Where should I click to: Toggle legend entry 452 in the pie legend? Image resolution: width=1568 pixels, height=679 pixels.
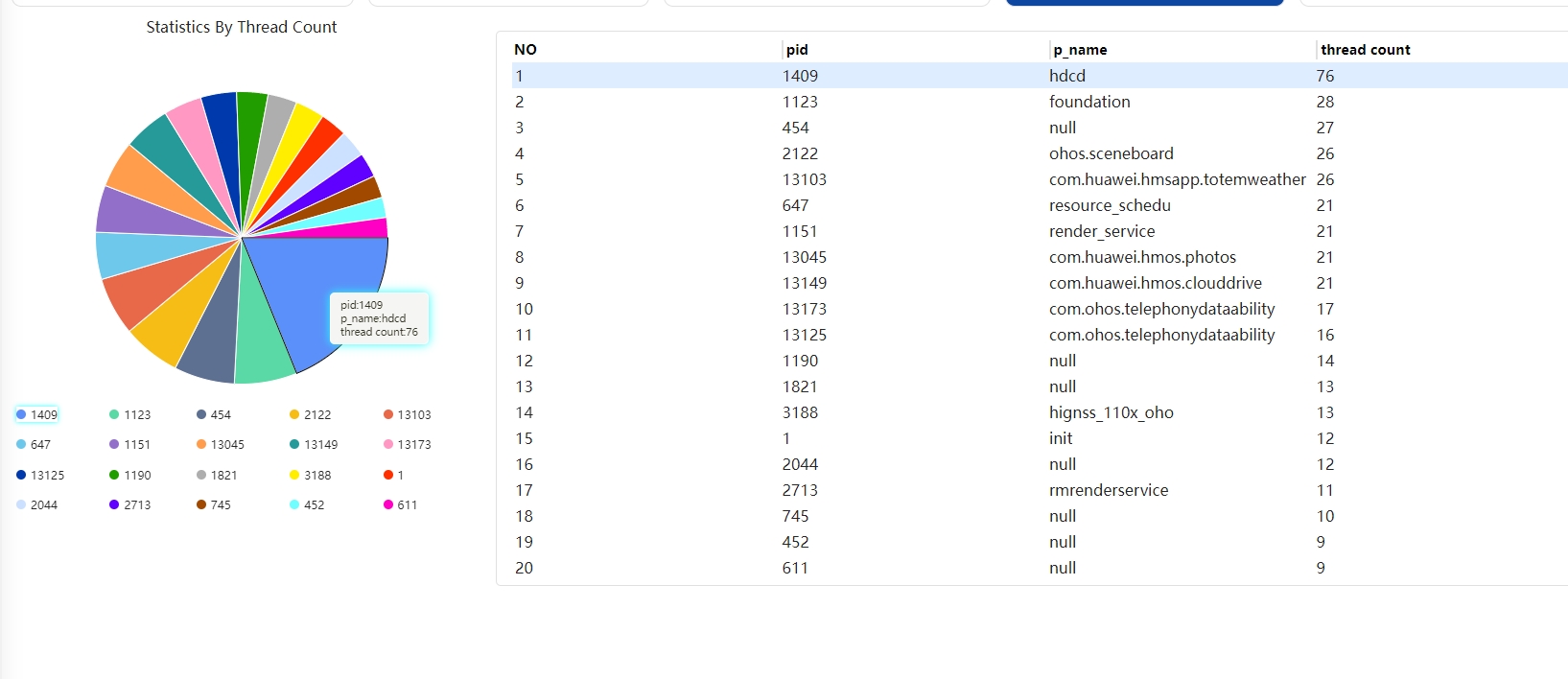[307, 504]
